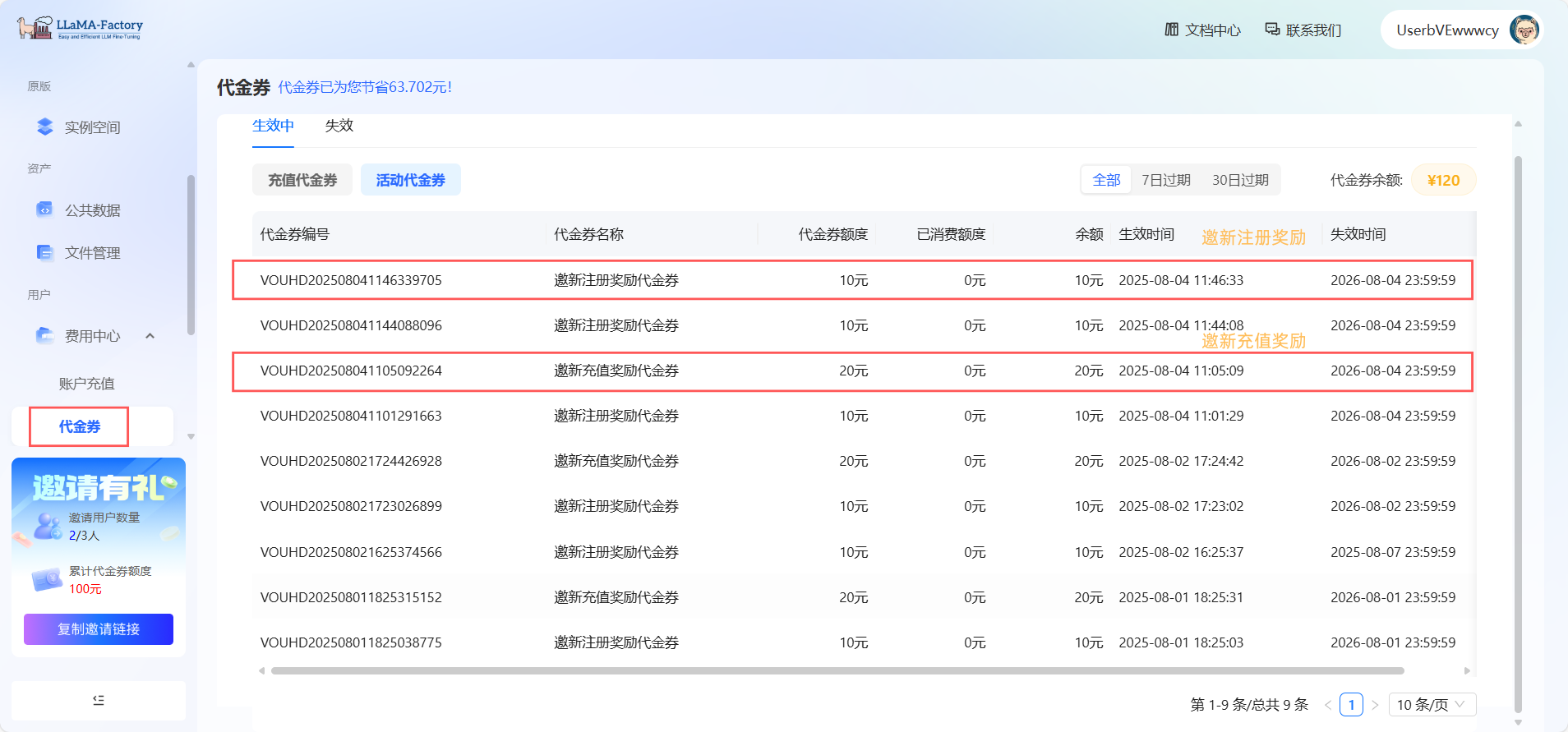Open 账户充值 in sidebar

(x=86, y=384)
